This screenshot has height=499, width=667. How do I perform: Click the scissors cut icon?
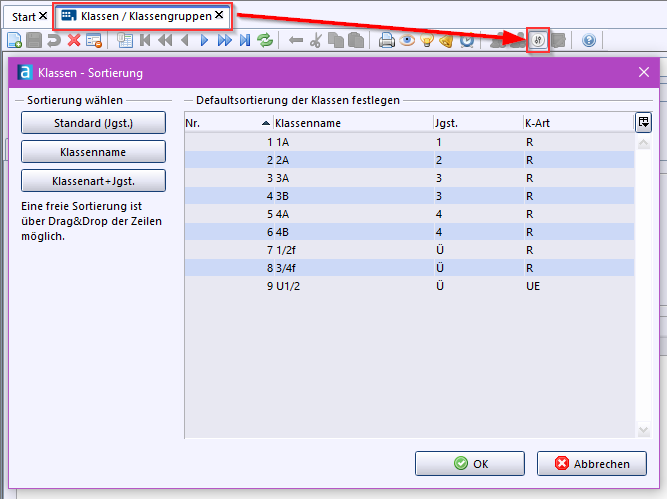pos(316,40)
